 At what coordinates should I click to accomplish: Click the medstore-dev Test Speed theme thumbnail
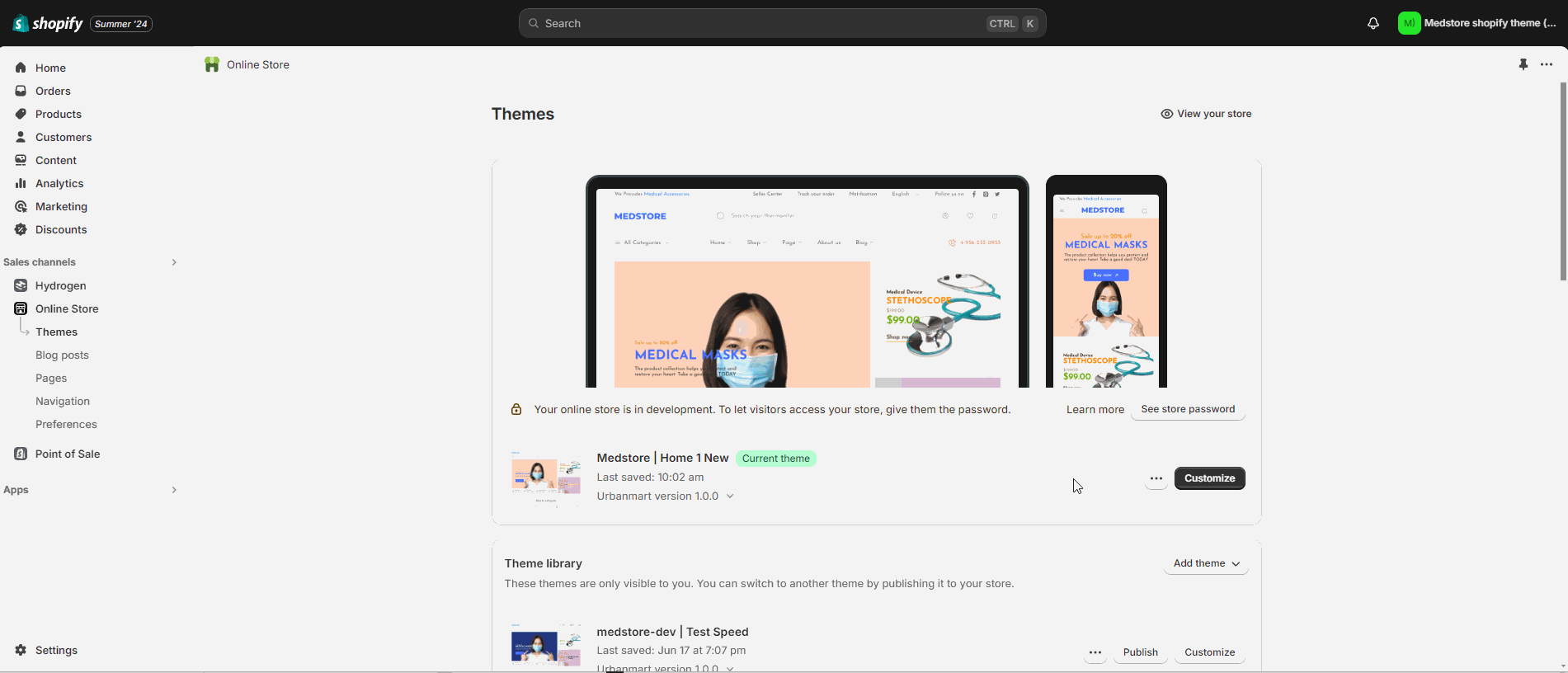pyautogui.click(x=545, y=645)
